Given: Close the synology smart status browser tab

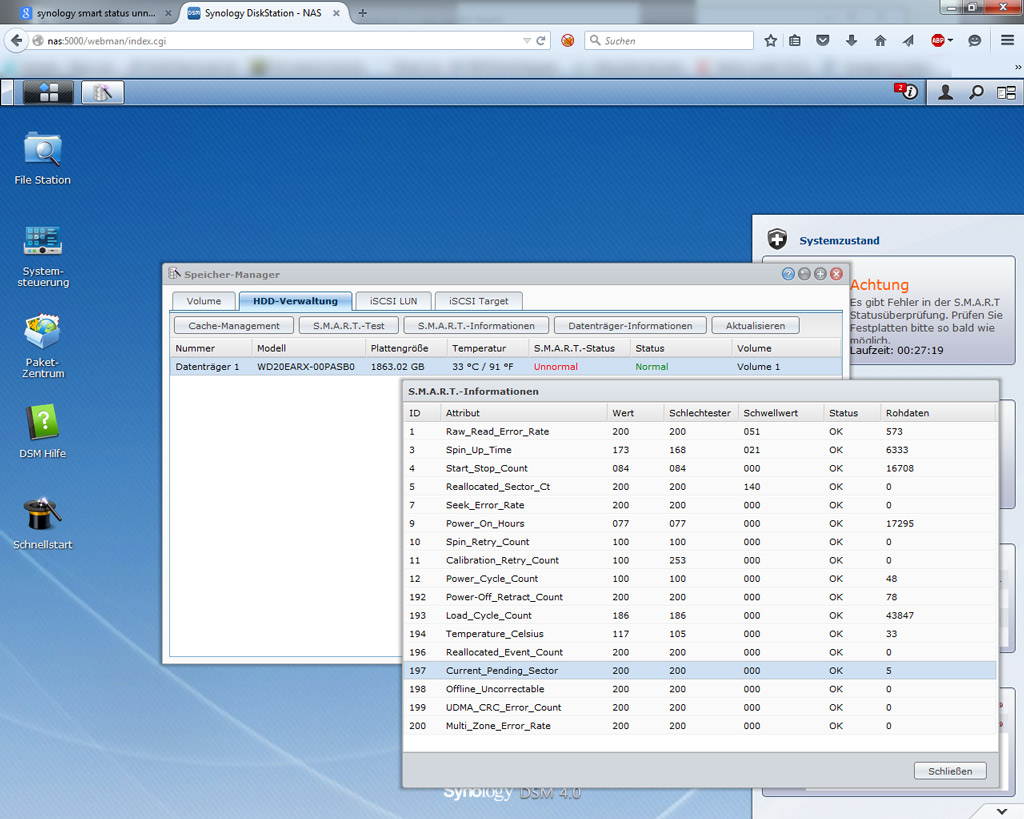Looking at the screenshot, I should pos(168,13).
